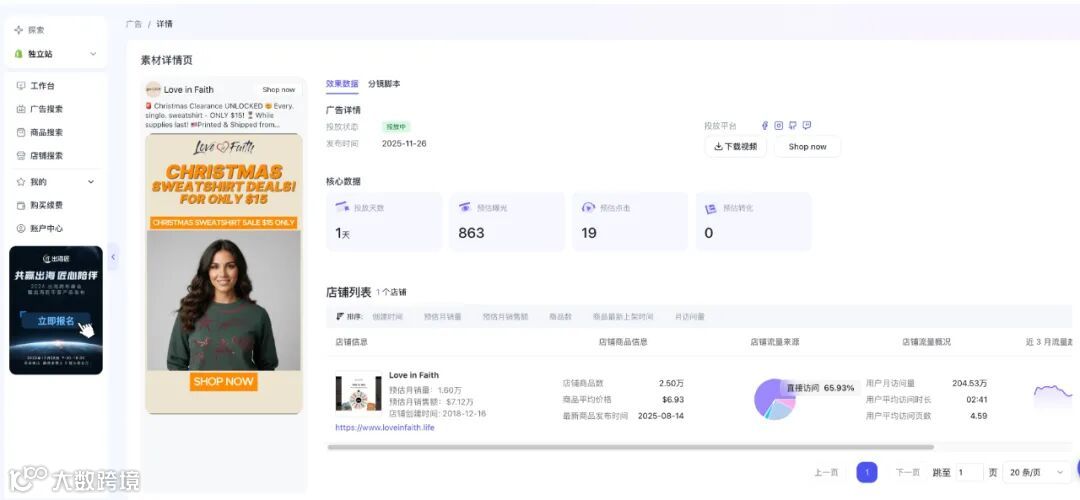The image size is (1080, 500).
Task: Sort stores by 创建时间
Action: coord(387,317)
